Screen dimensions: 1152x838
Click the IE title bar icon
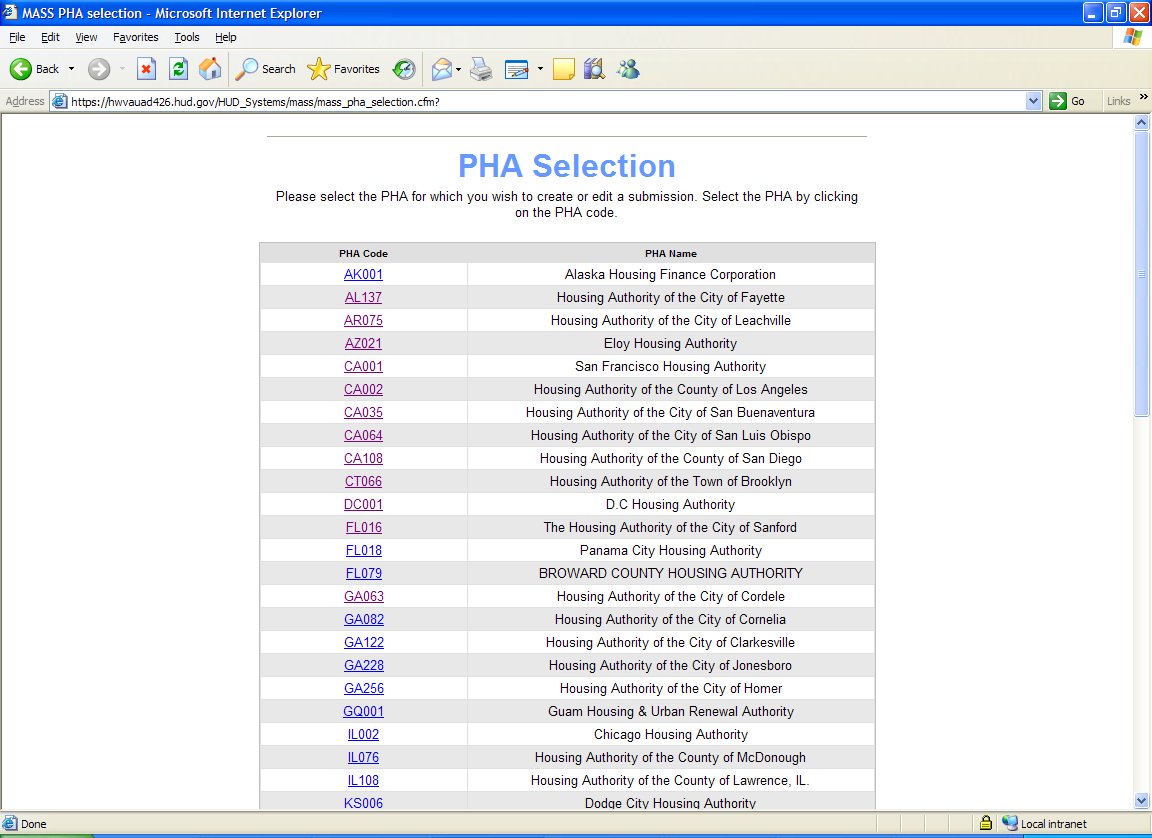[x=10, y=12]
